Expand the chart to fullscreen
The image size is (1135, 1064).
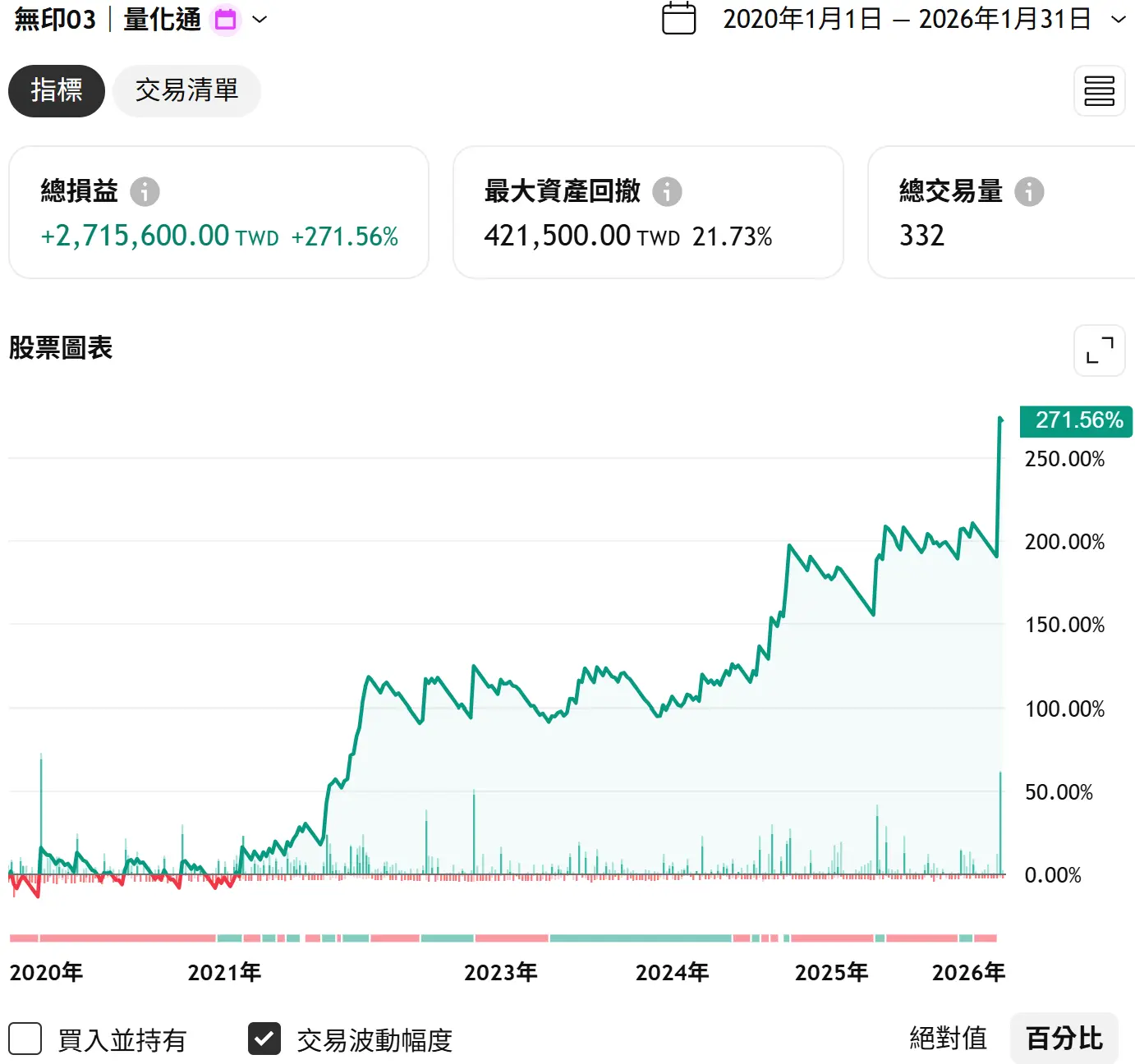[x=1099, y=351]
